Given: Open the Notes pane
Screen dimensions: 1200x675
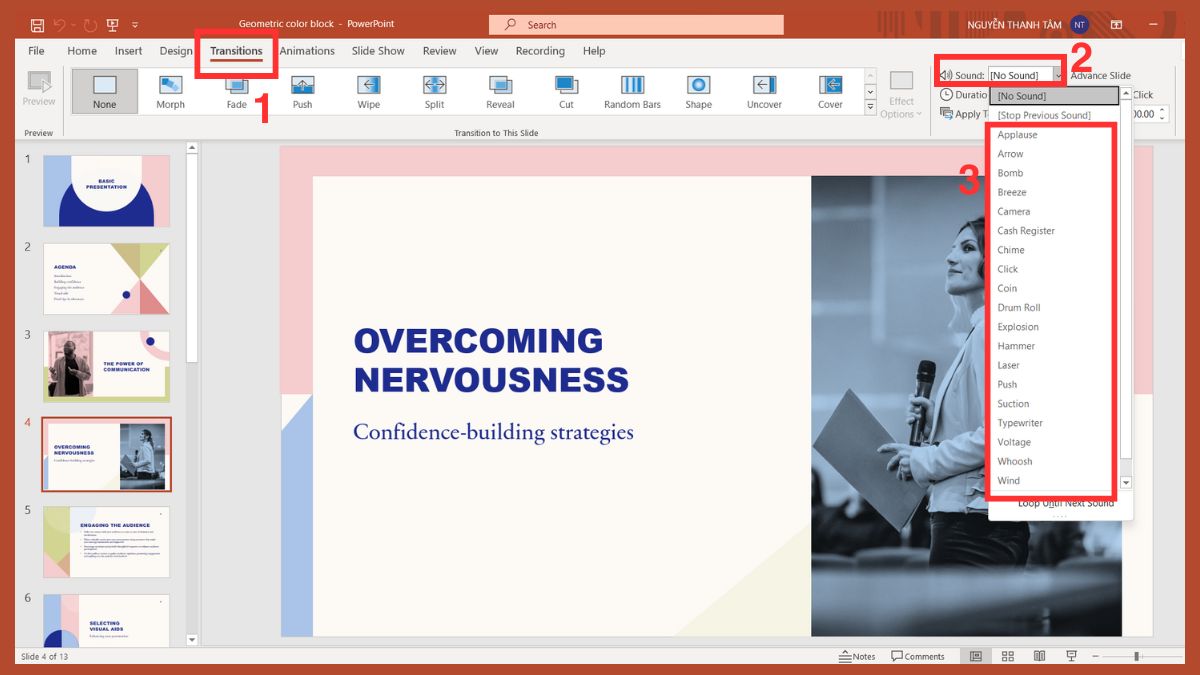Looking at the screenshot, I should [x=858, y=656].
